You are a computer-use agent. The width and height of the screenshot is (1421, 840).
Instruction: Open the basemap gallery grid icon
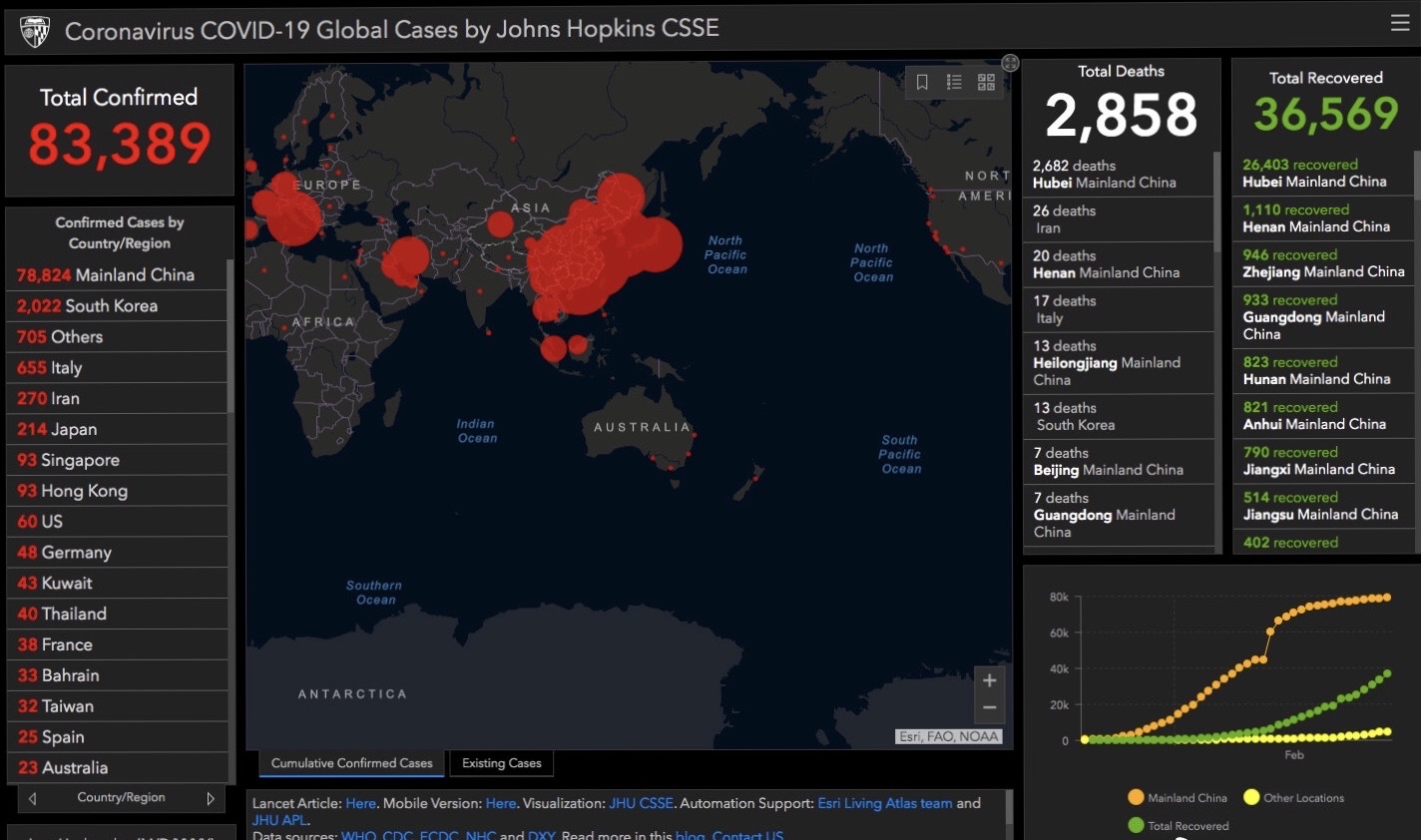click(x=986, y=83)
